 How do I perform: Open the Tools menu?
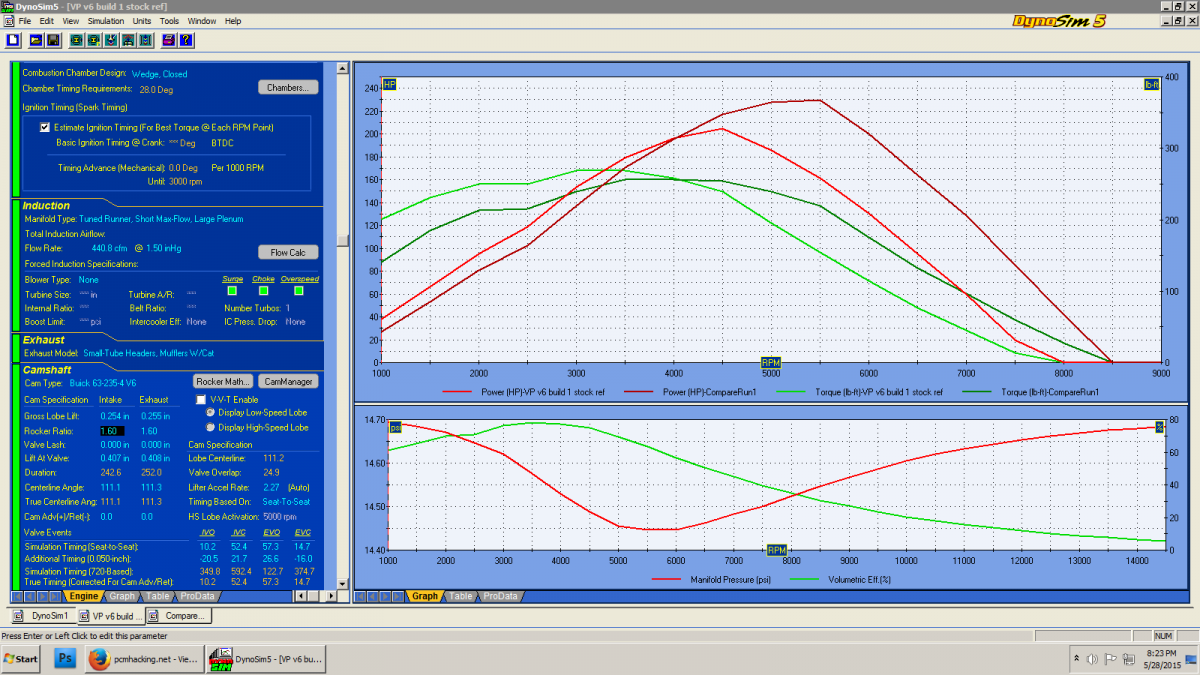click(x=170, y=20)
